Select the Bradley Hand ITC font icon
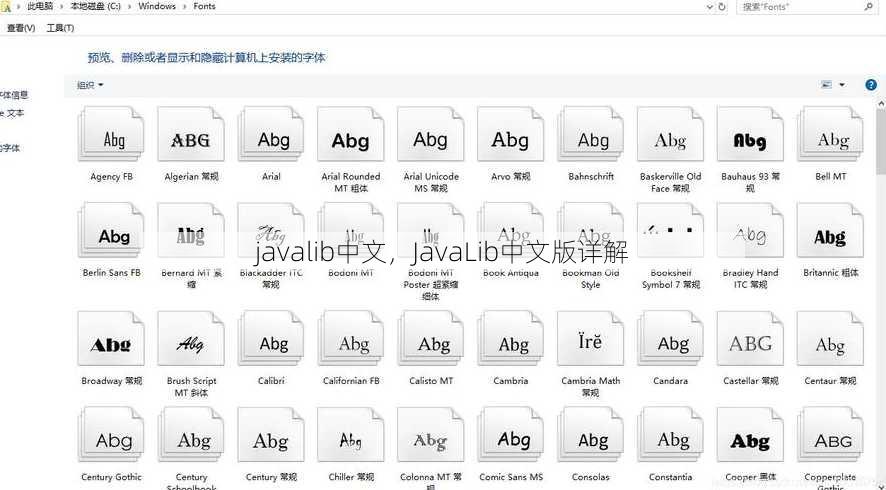 coord(750,231)
